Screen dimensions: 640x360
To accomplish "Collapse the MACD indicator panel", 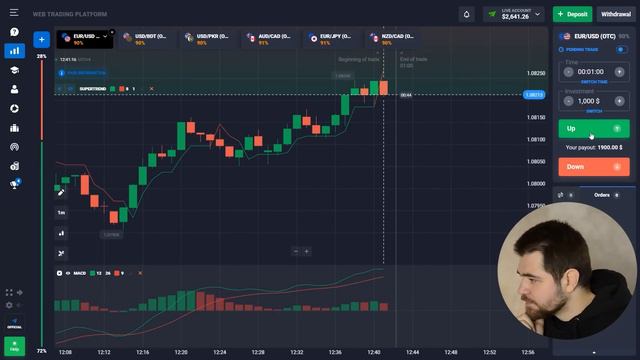I will pyautogui.click(x=60, y=273).
